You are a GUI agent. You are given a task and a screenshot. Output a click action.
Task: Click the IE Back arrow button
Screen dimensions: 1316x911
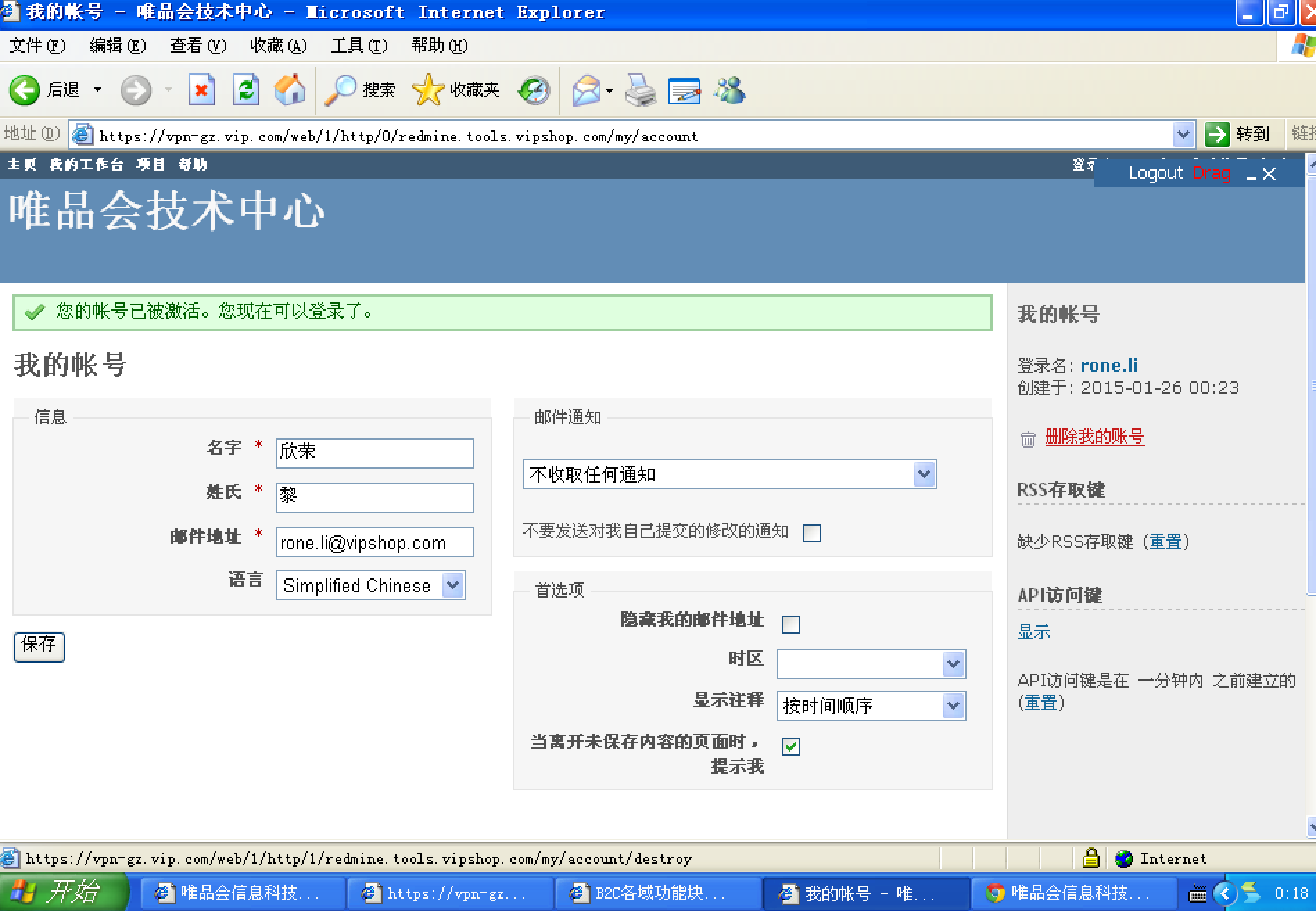[25, 90]
